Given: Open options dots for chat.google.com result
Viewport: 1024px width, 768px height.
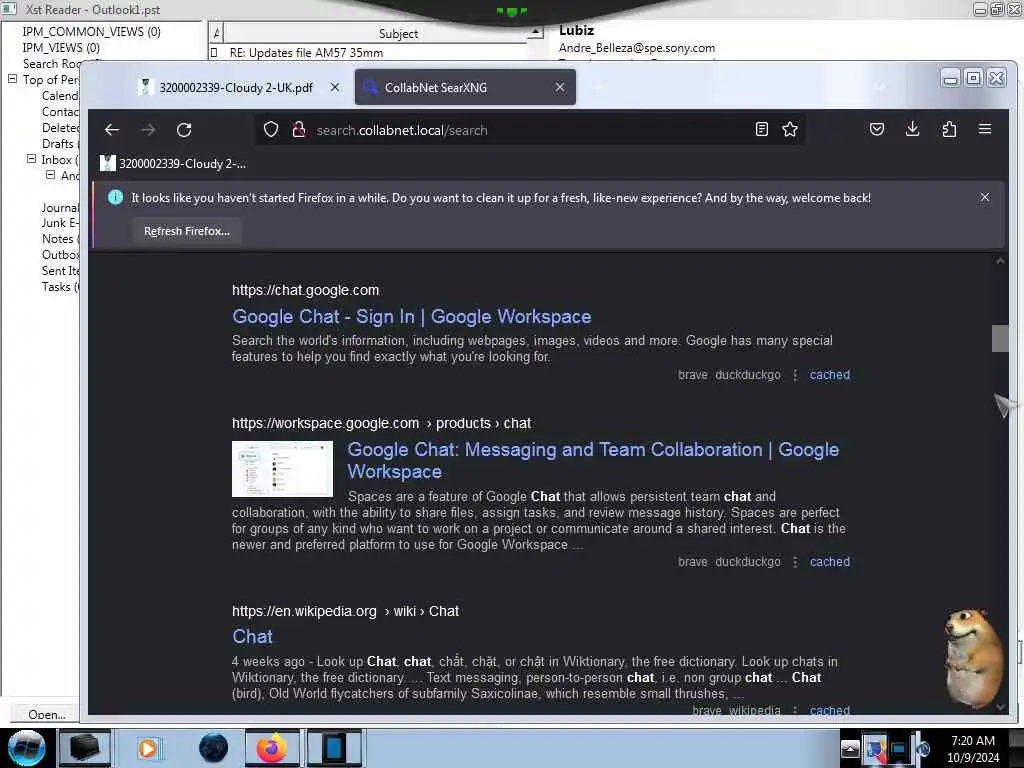Looking at the screenshot, I should point(795,375).
